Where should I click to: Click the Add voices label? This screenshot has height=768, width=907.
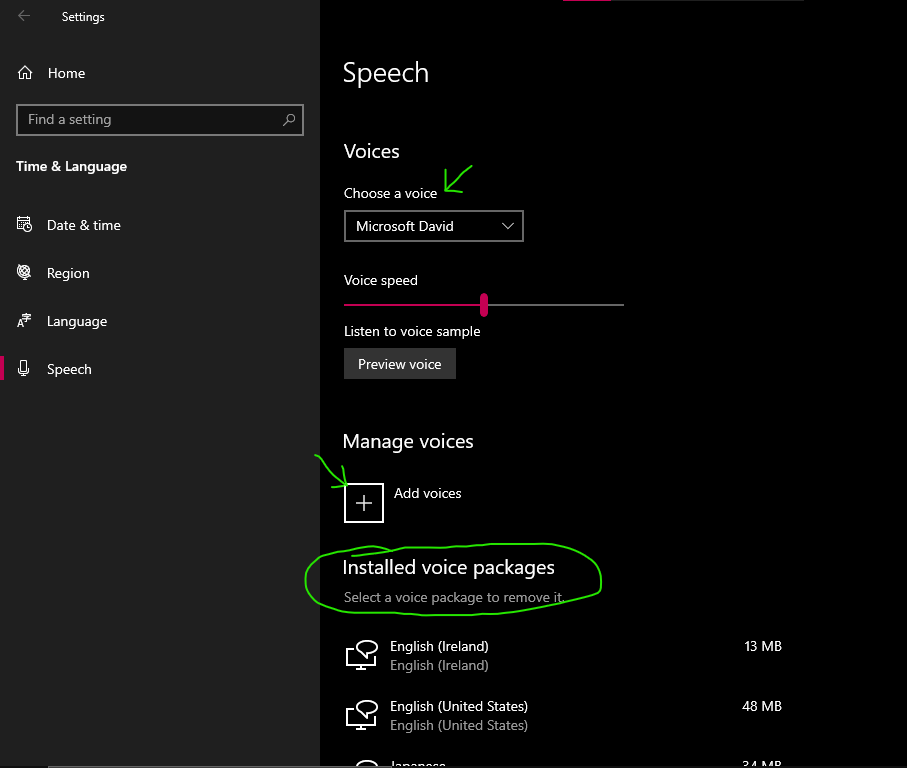tap(428, 493)
